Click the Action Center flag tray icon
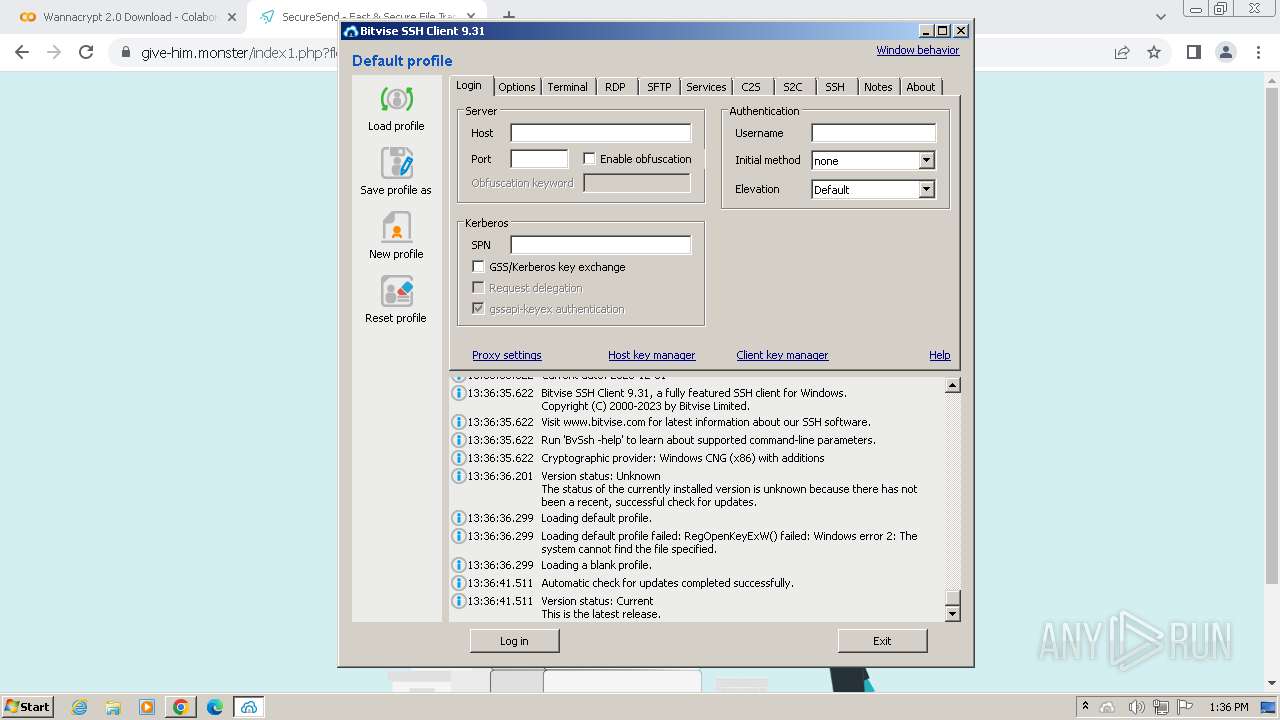1280x720 pixels. [1185, 707]
